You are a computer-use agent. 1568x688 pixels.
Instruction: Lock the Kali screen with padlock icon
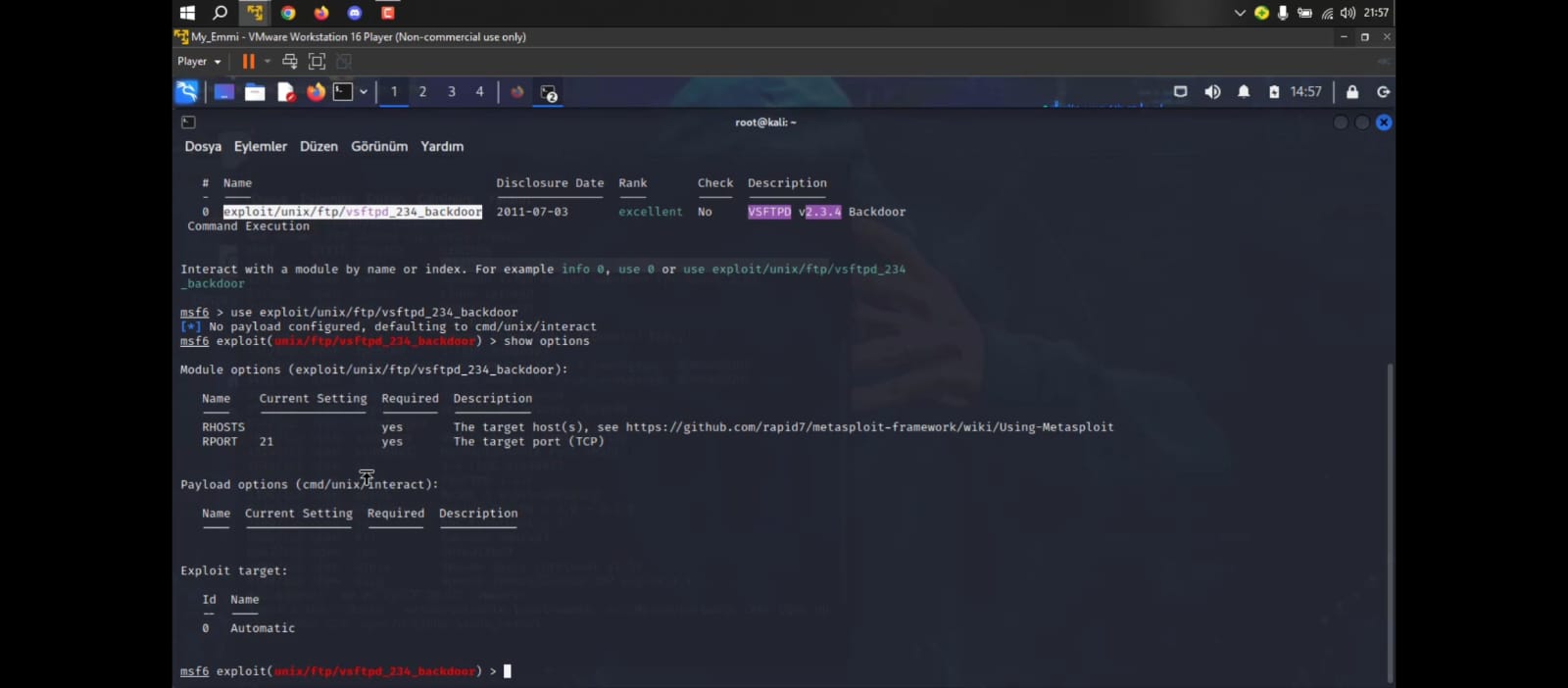pyautogui.click(x=1352, y=91)
